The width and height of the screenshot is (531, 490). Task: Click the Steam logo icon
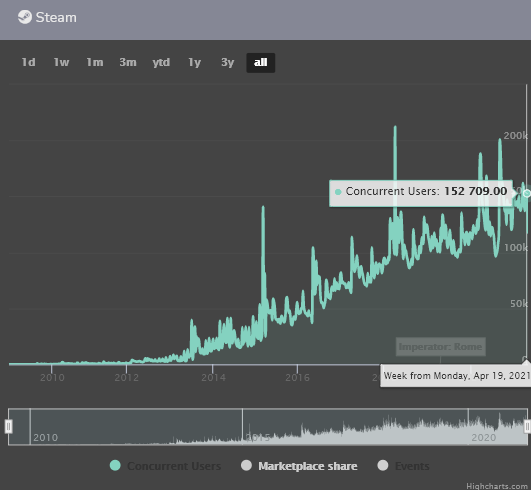point(25,17)
